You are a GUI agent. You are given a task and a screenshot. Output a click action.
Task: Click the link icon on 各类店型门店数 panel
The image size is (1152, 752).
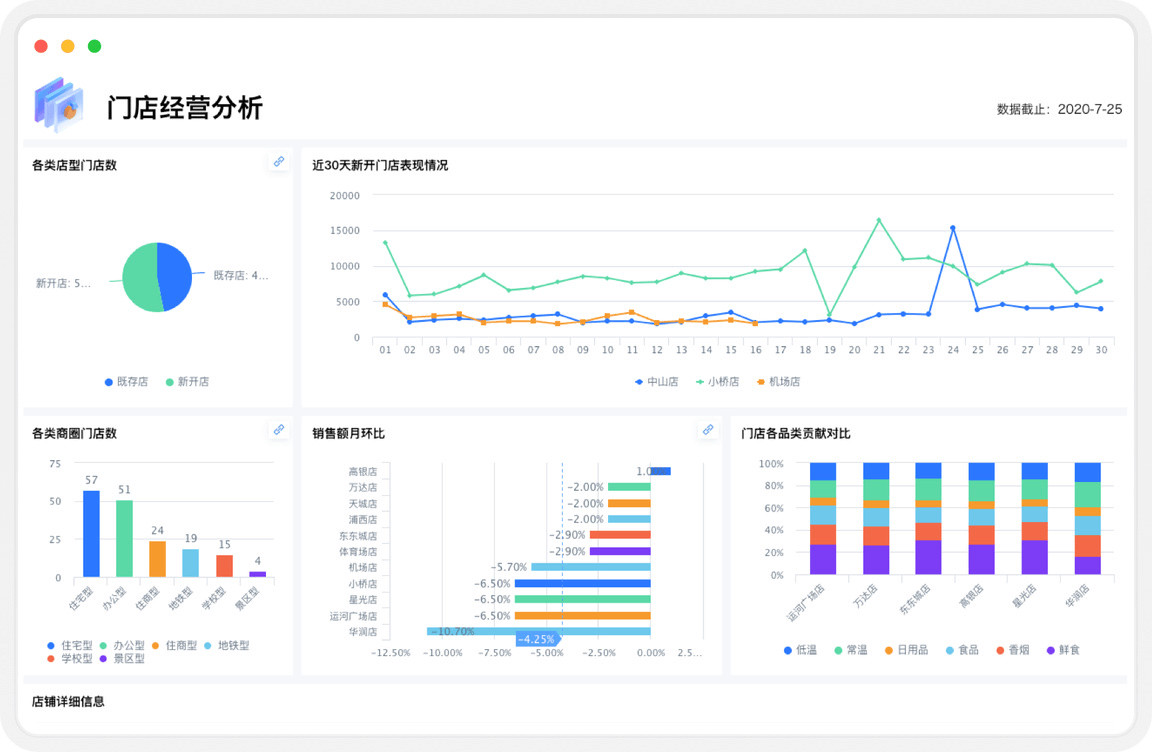tap(279, 161)
